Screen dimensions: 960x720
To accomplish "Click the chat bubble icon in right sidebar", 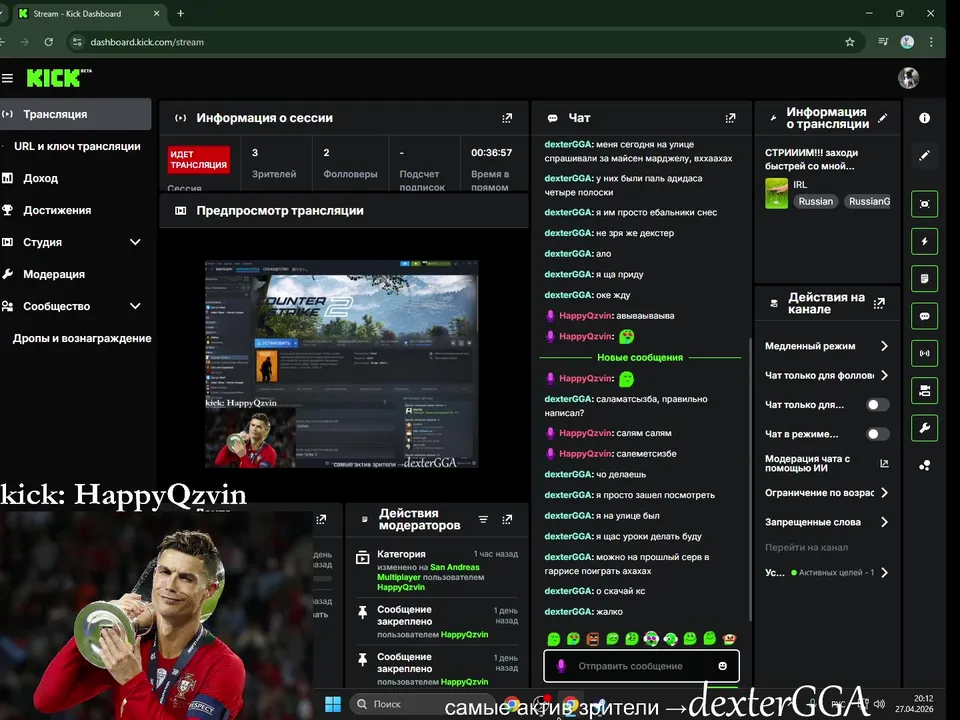I will pyautogui.click(x=924, y=316).
